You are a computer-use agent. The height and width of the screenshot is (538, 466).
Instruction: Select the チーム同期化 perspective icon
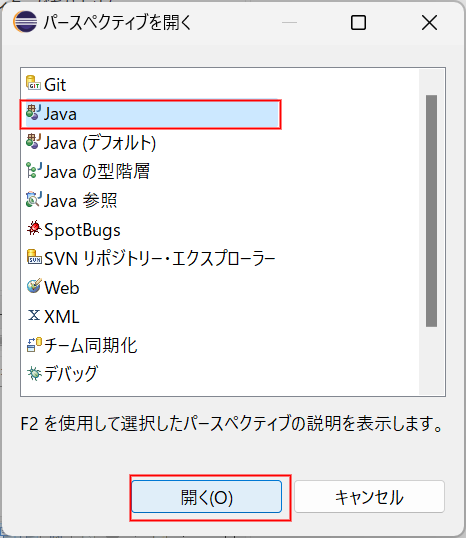pos(34,344)
